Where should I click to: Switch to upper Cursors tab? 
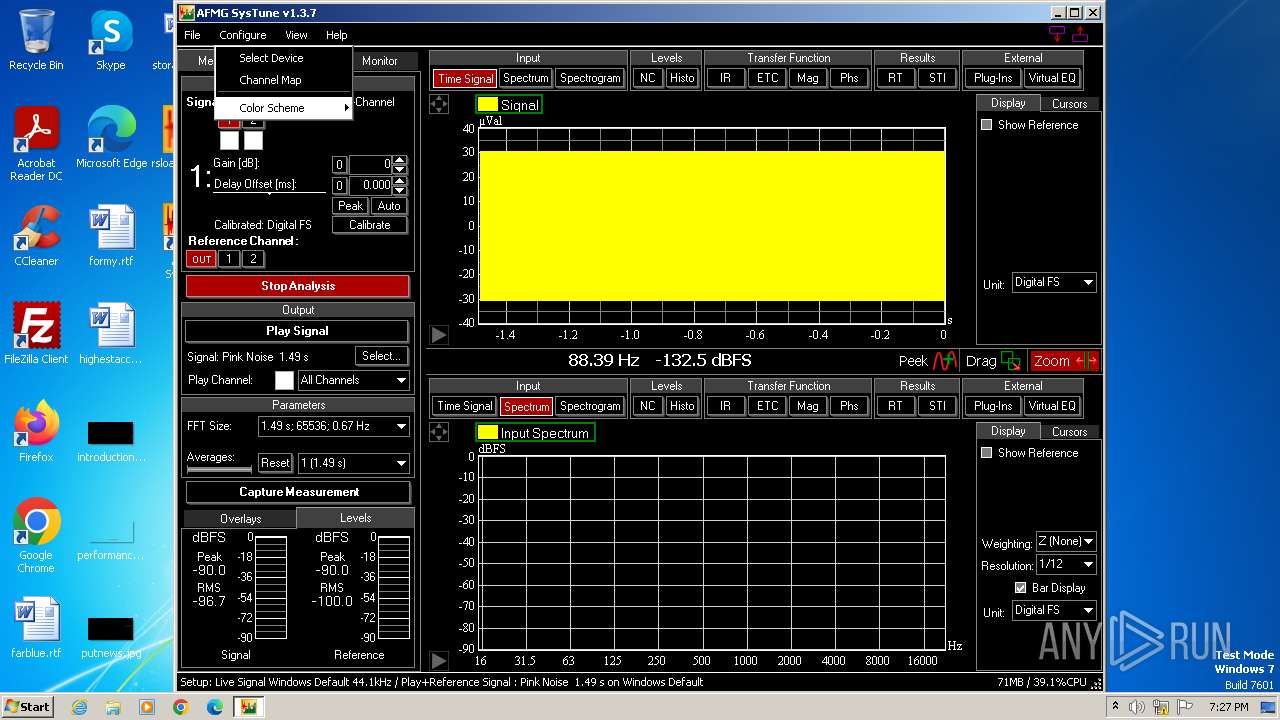pyautogui.click(x=1069, y=104)
